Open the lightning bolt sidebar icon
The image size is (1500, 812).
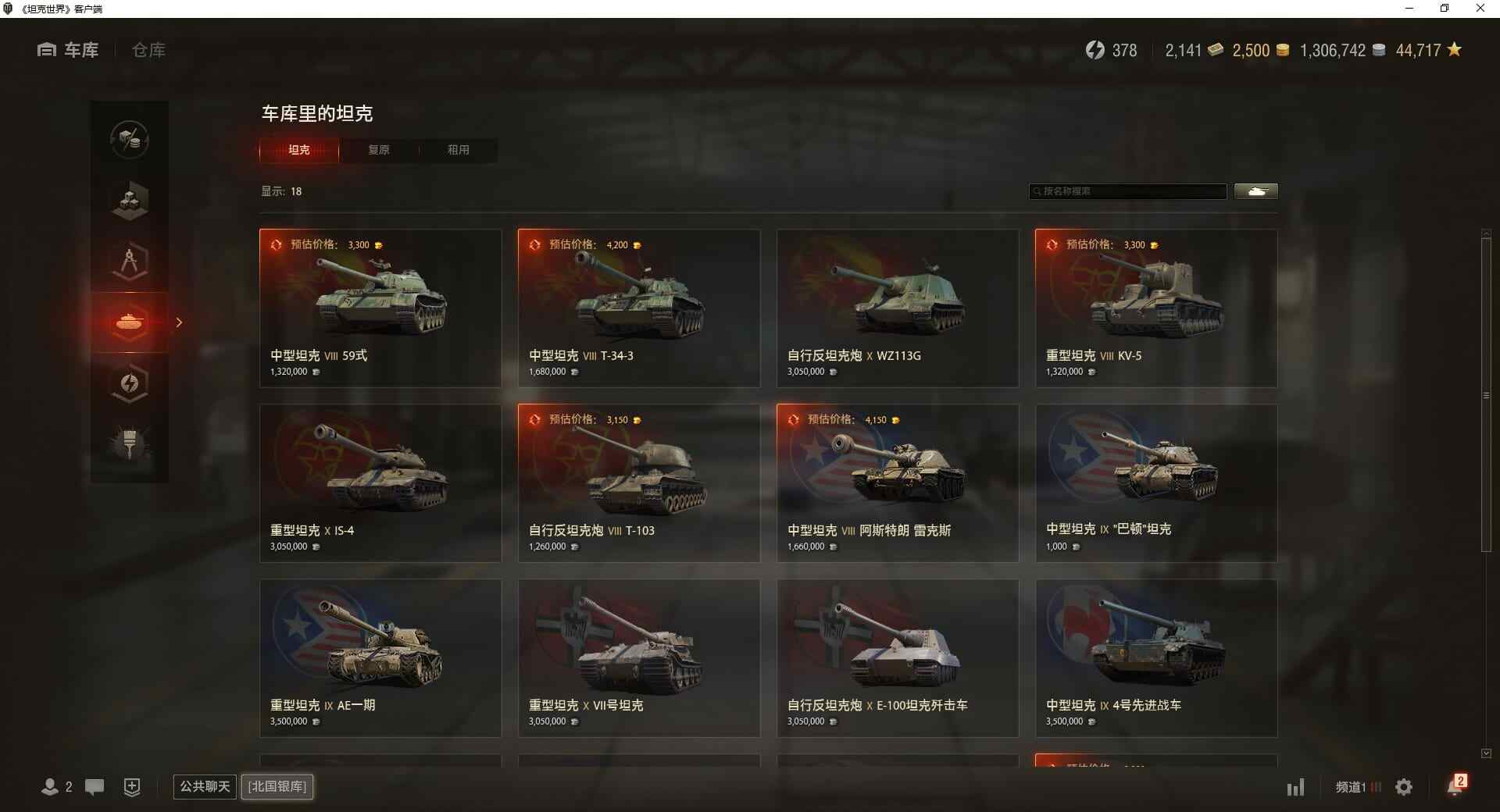coord(130,383)
